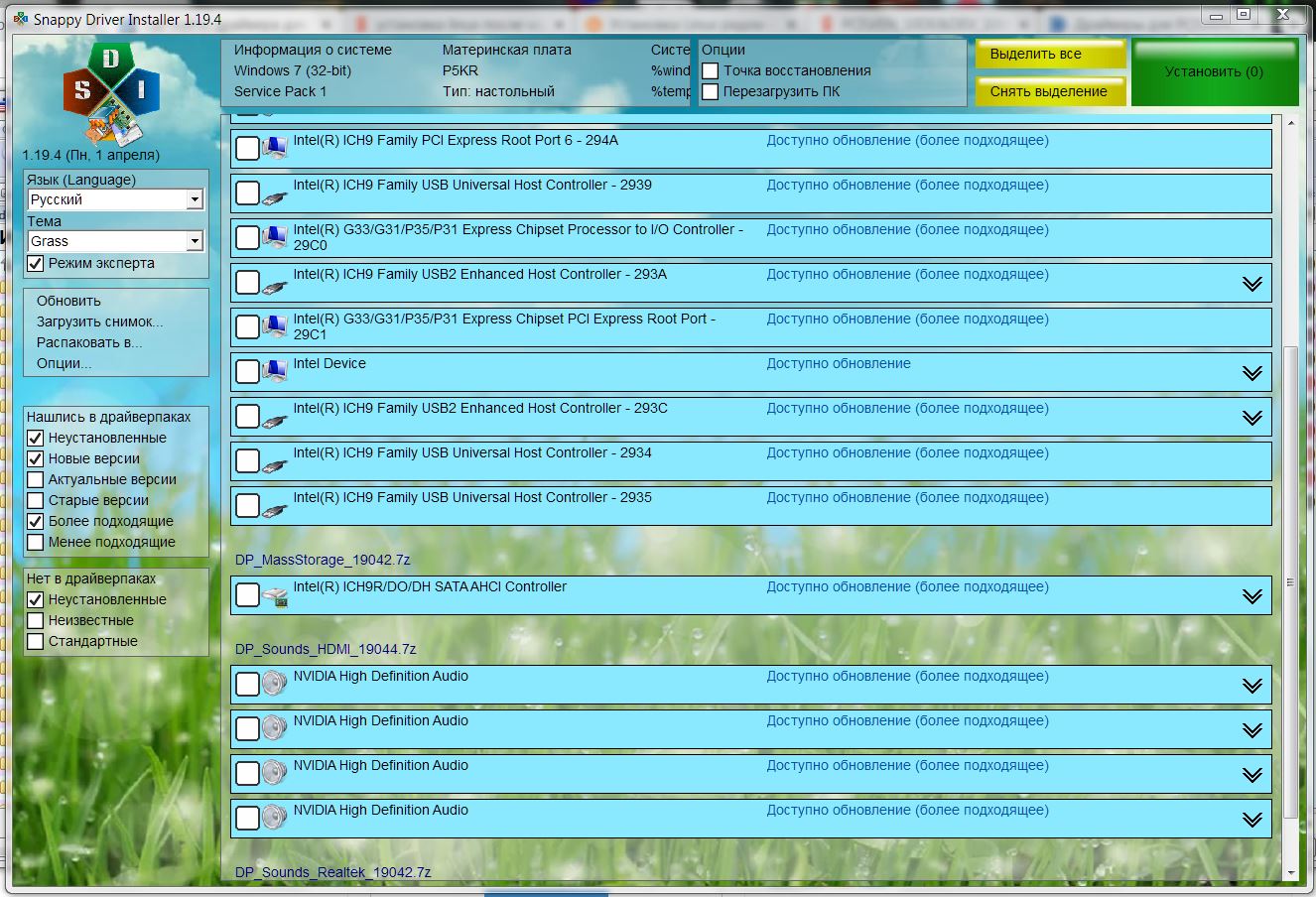Screen dimensions: 1316x897
Task: Click the scrollbar up arrow
Action: coord(1290,122)
